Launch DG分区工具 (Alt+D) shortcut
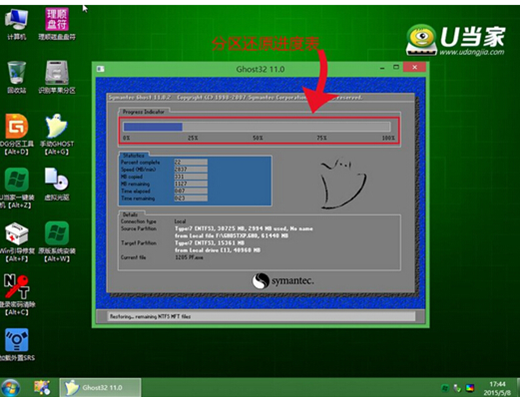Screen dimensions: 520x397 pyautogui.click(x=16, y=134)
